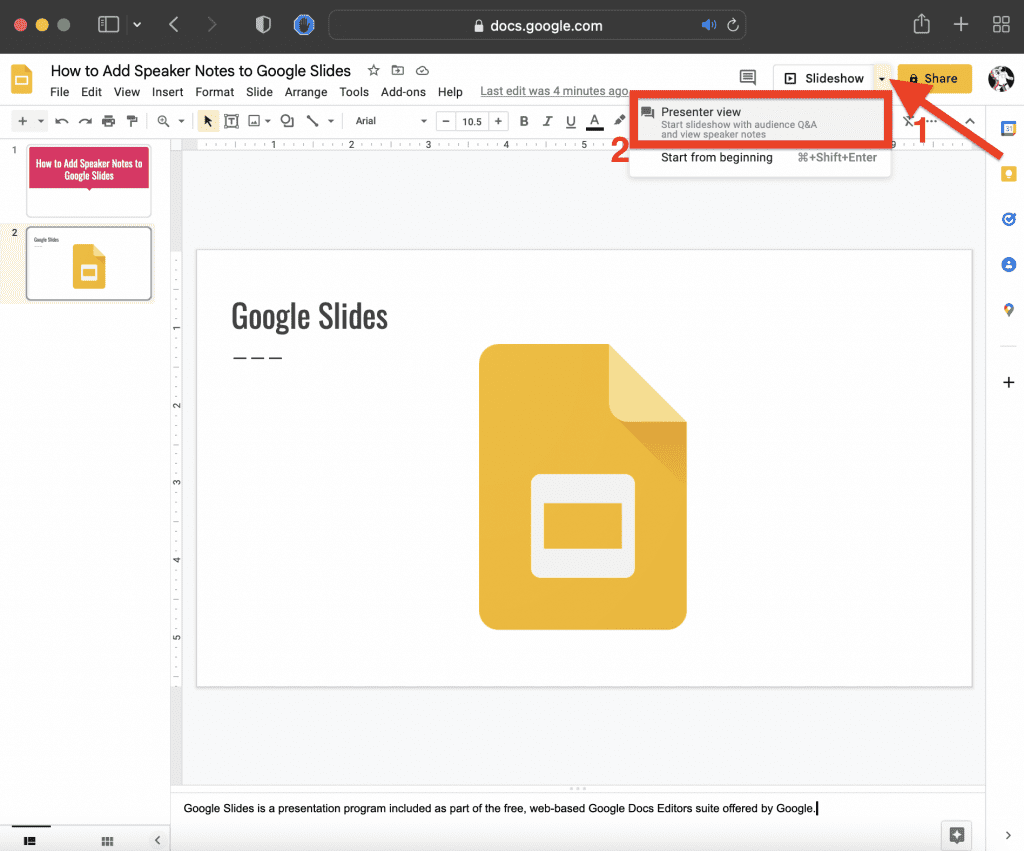Expand the Slideshow dropdown arrow
The width and height of the screenshot is (1024, 851).
coord(881,79)
